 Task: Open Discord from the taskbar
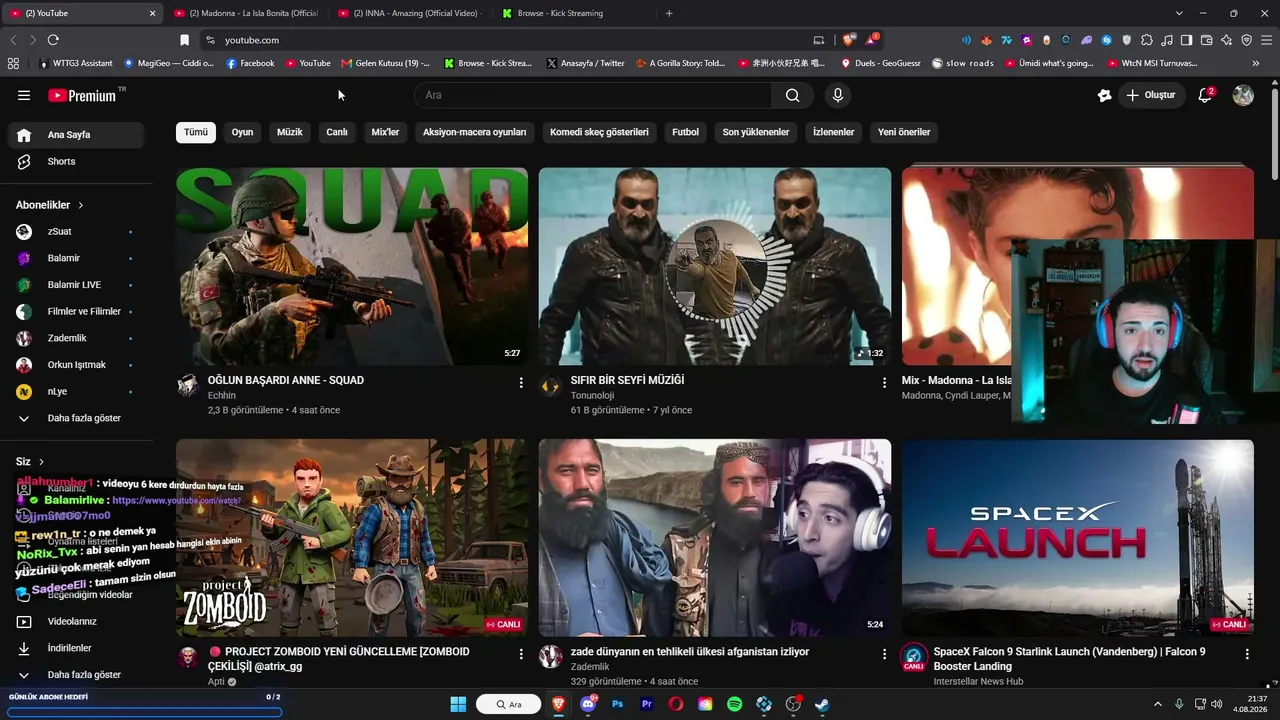[588, 704]
